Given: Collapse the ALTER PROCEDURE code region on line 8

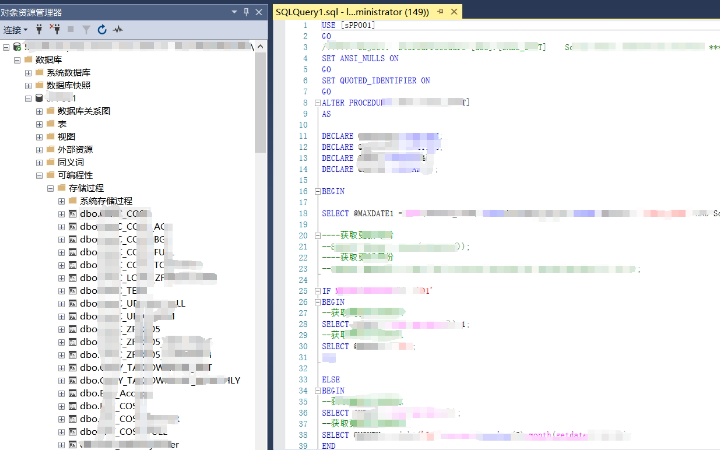Looking at the screenshot, I should click(x=317, y=103).
